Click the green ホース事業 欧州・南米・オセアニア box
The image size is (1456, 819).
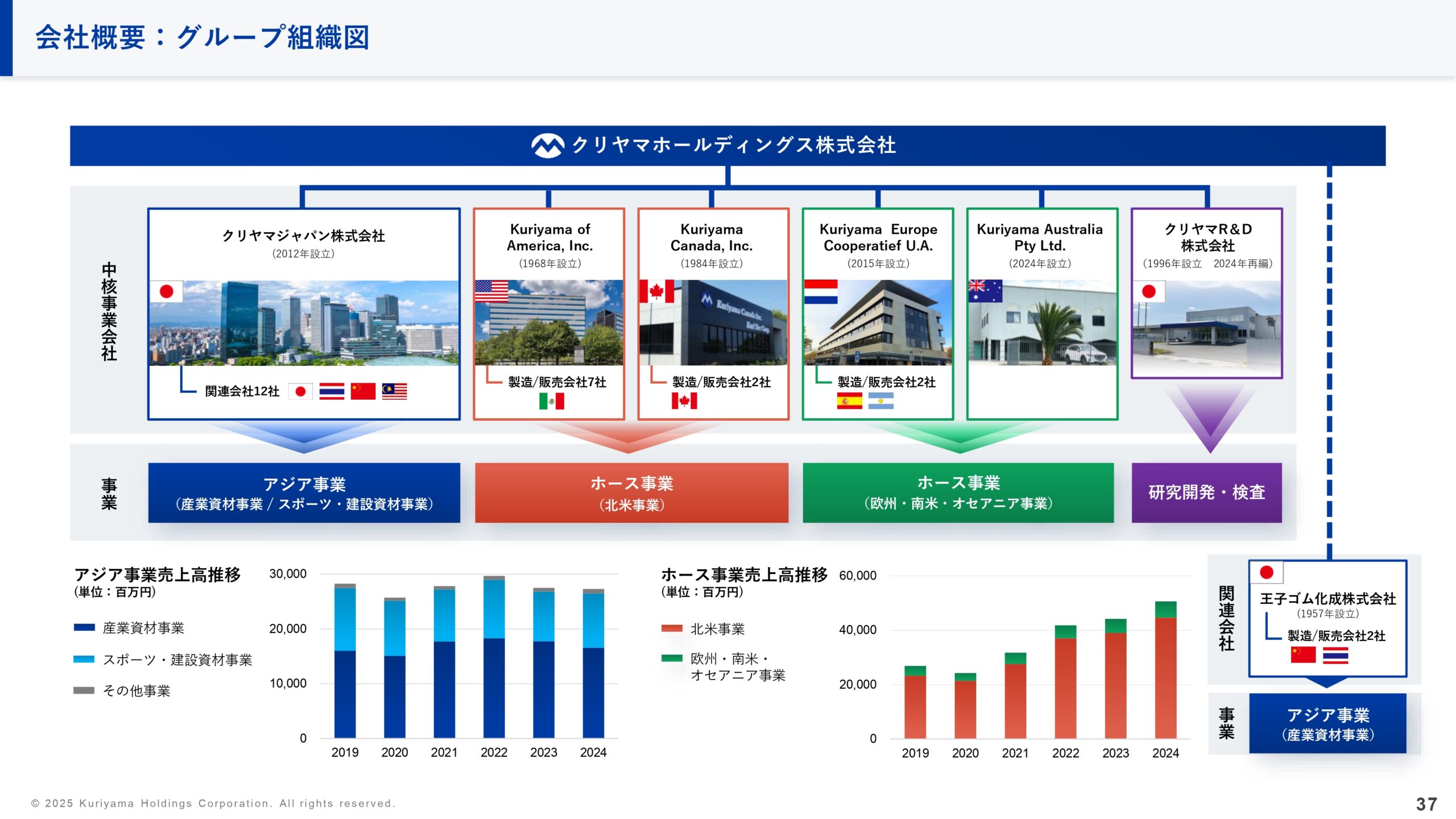(x=958, y=493)
